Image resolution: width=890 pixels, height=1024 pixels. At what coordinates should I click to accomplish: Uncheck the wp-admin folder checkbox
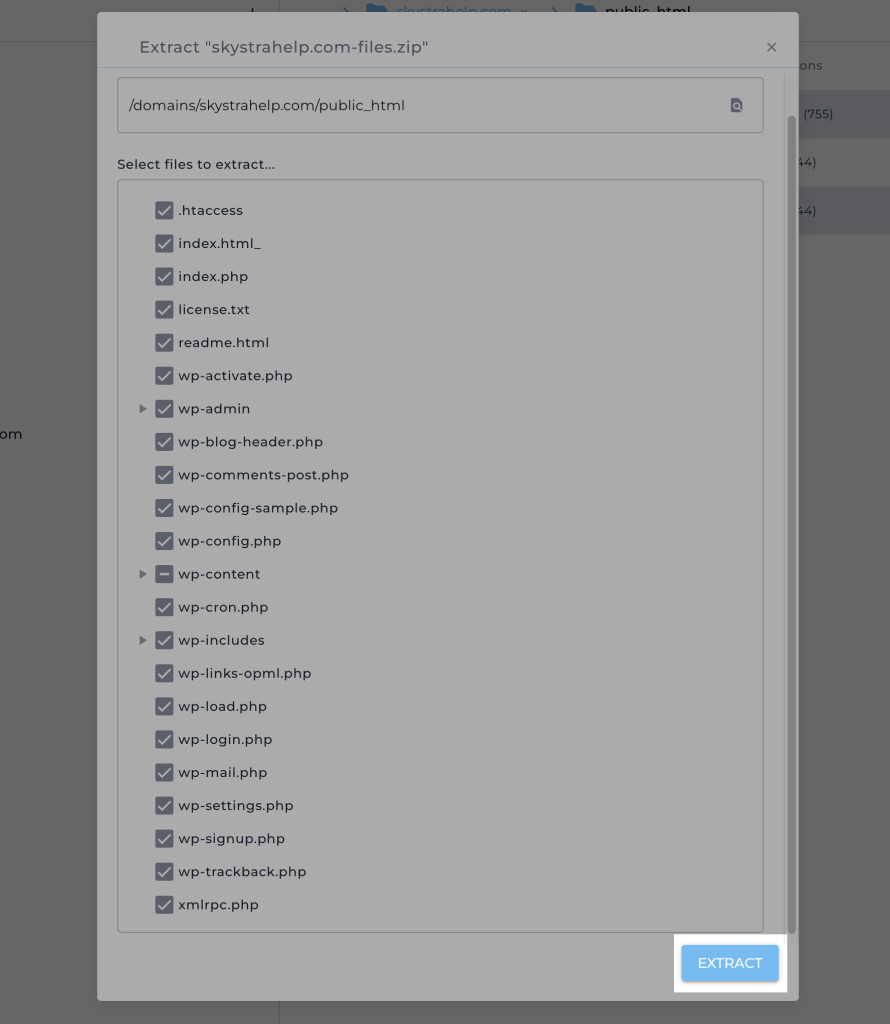coord(165,409)
